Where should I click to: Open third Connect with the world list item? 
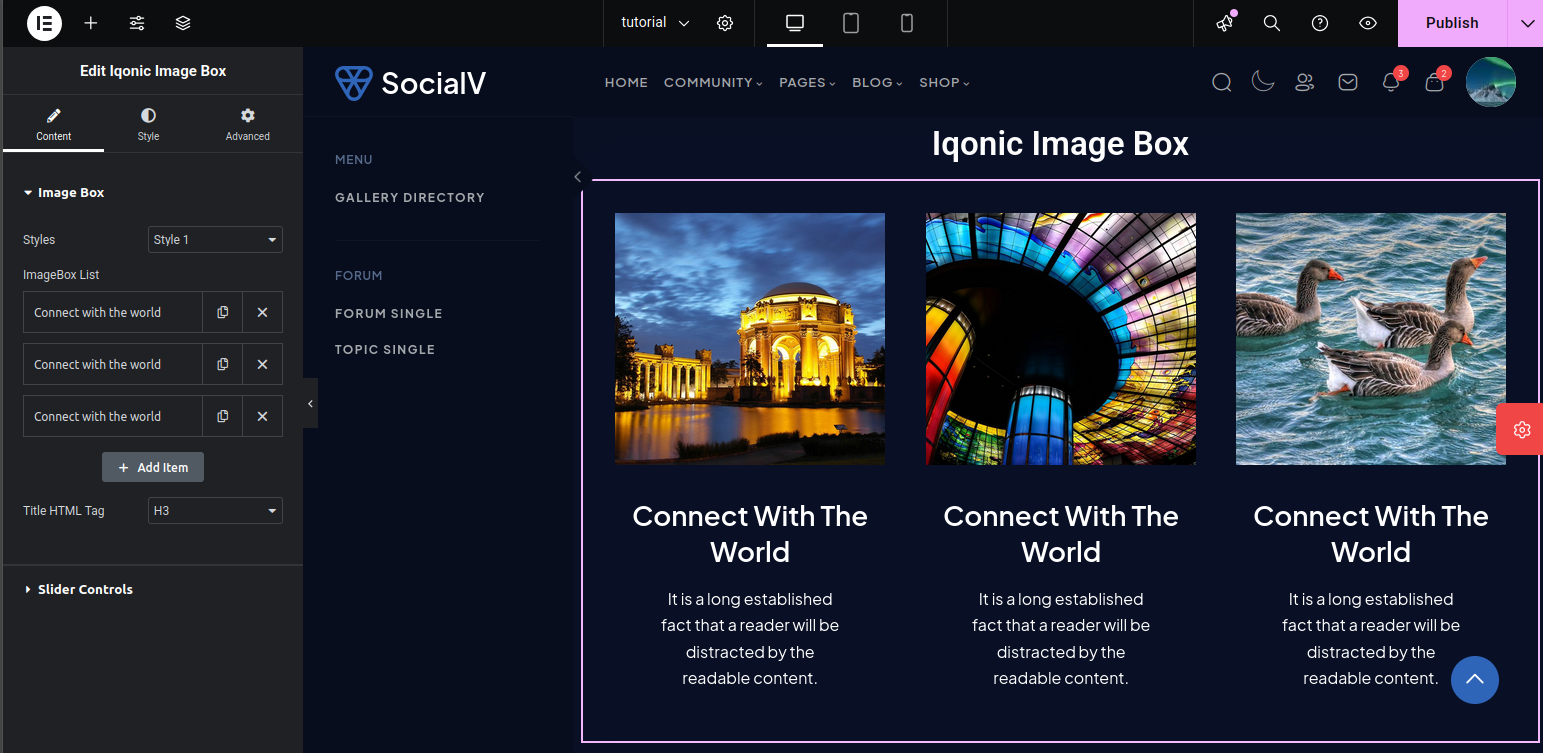pos(113,416)
